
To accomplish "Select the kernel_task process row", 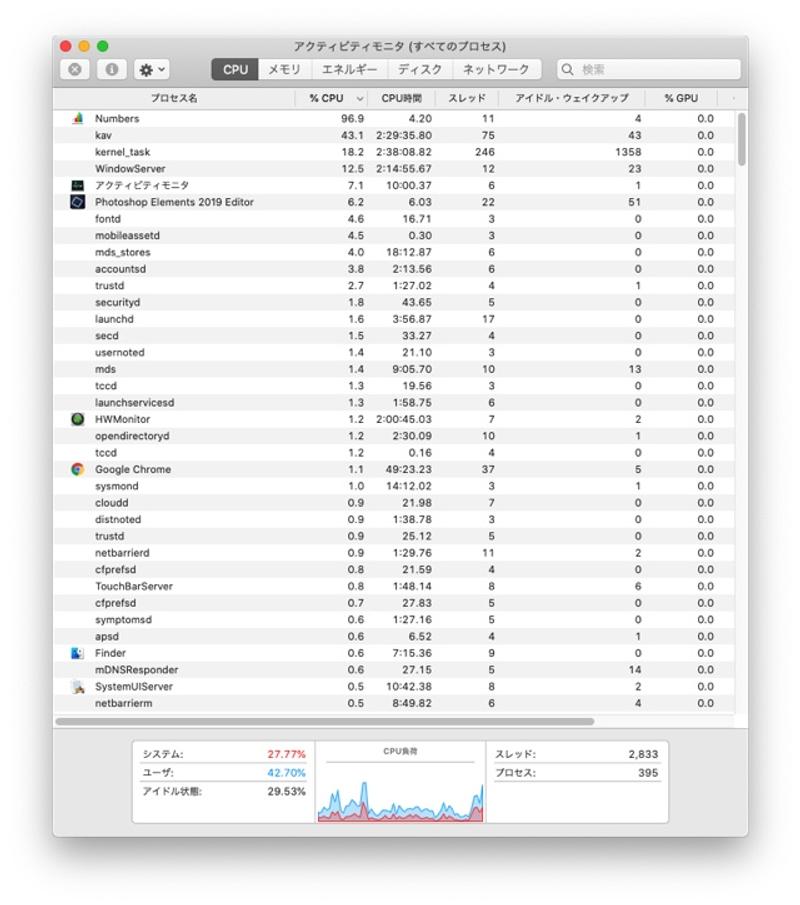I will tap(394, 152).
